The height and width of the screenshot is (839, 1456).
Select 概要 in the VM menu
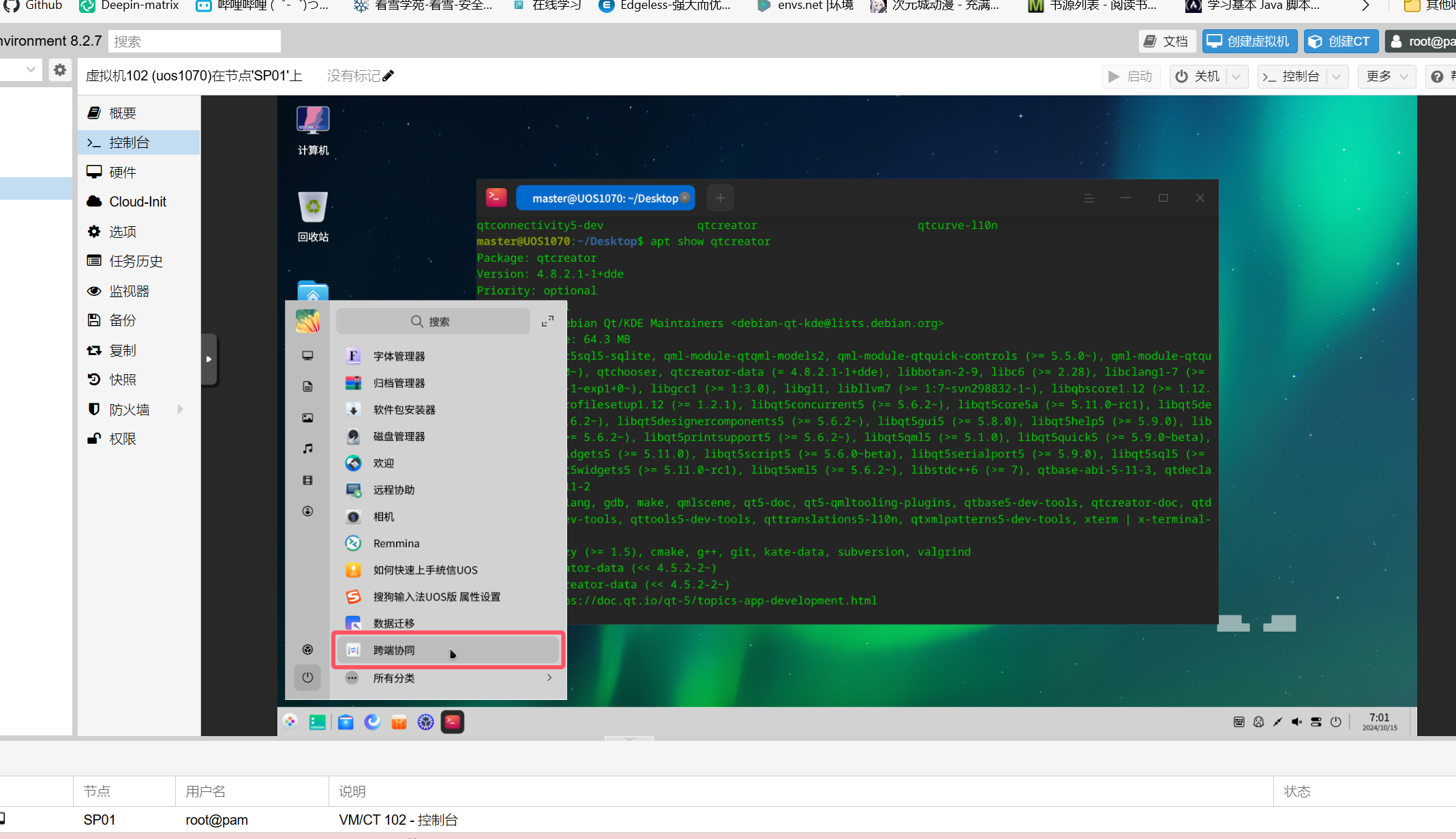tap(139, 113)
